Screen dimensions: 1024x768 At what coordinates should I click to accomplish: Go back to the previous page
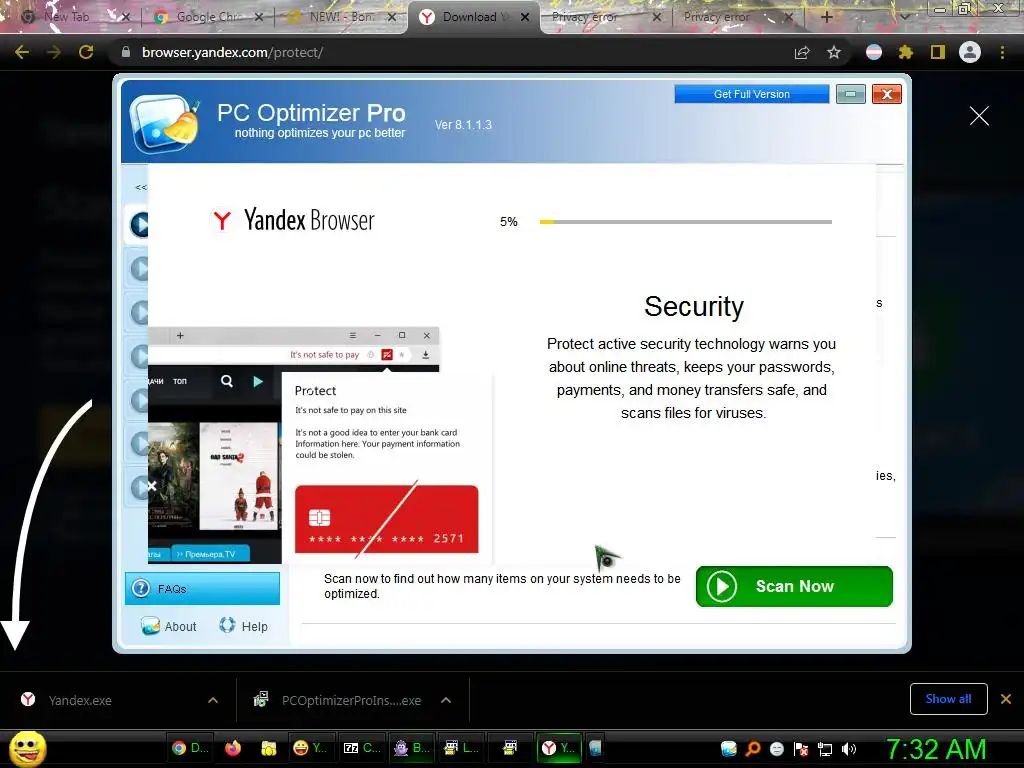(x=22, y=52)
